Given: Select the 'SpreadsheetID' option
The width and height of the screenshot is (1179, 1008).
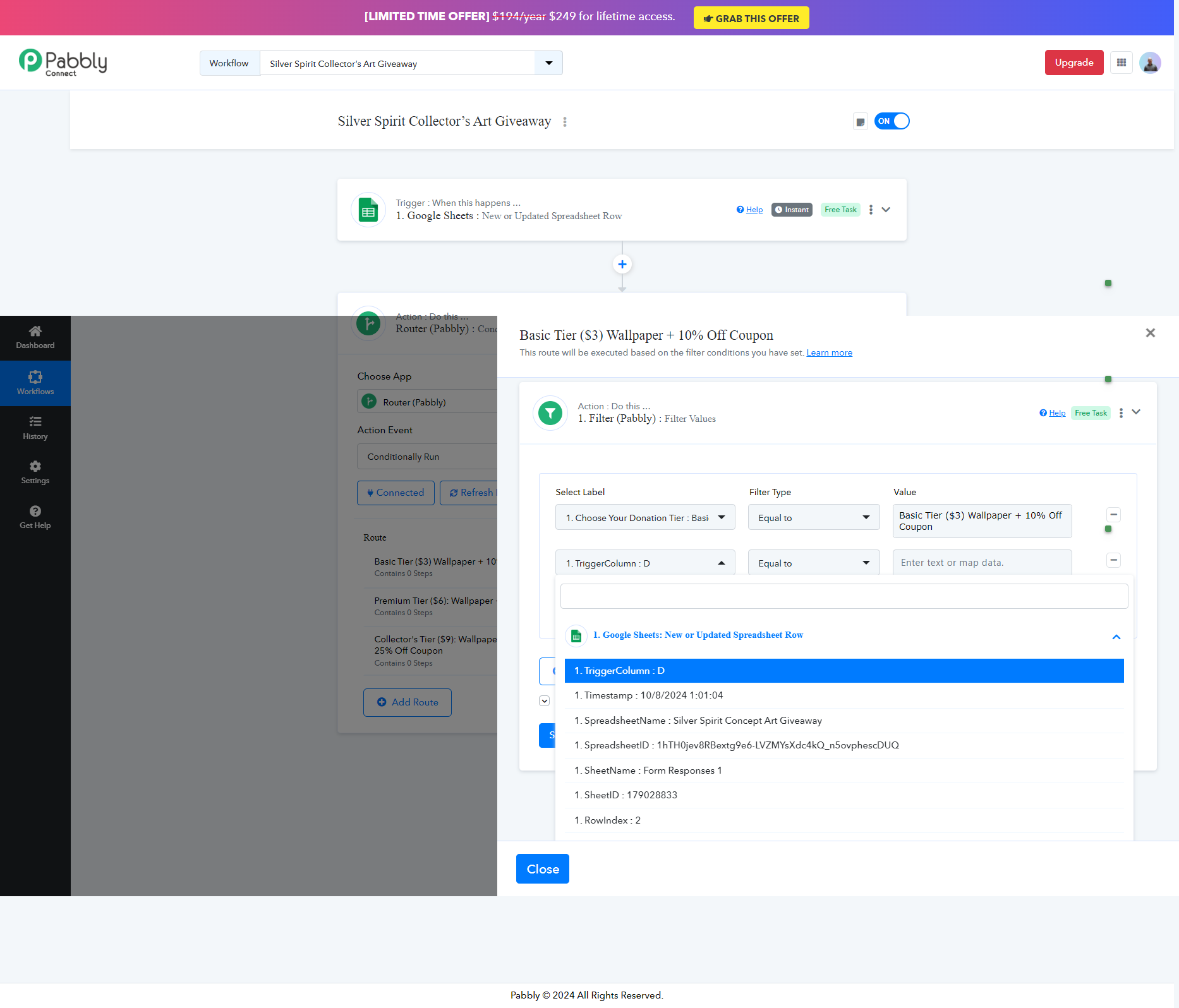Looking at the screenshot, I should click(x=844, y=745).
